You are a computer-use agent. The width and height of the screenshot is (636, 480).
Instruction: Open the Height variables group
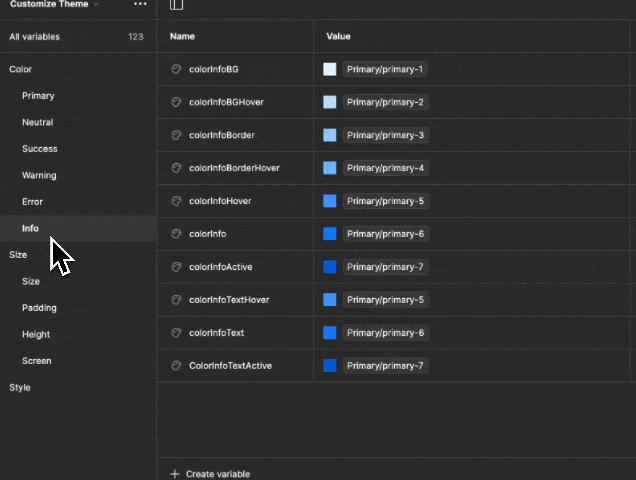[x=36, y=334]
